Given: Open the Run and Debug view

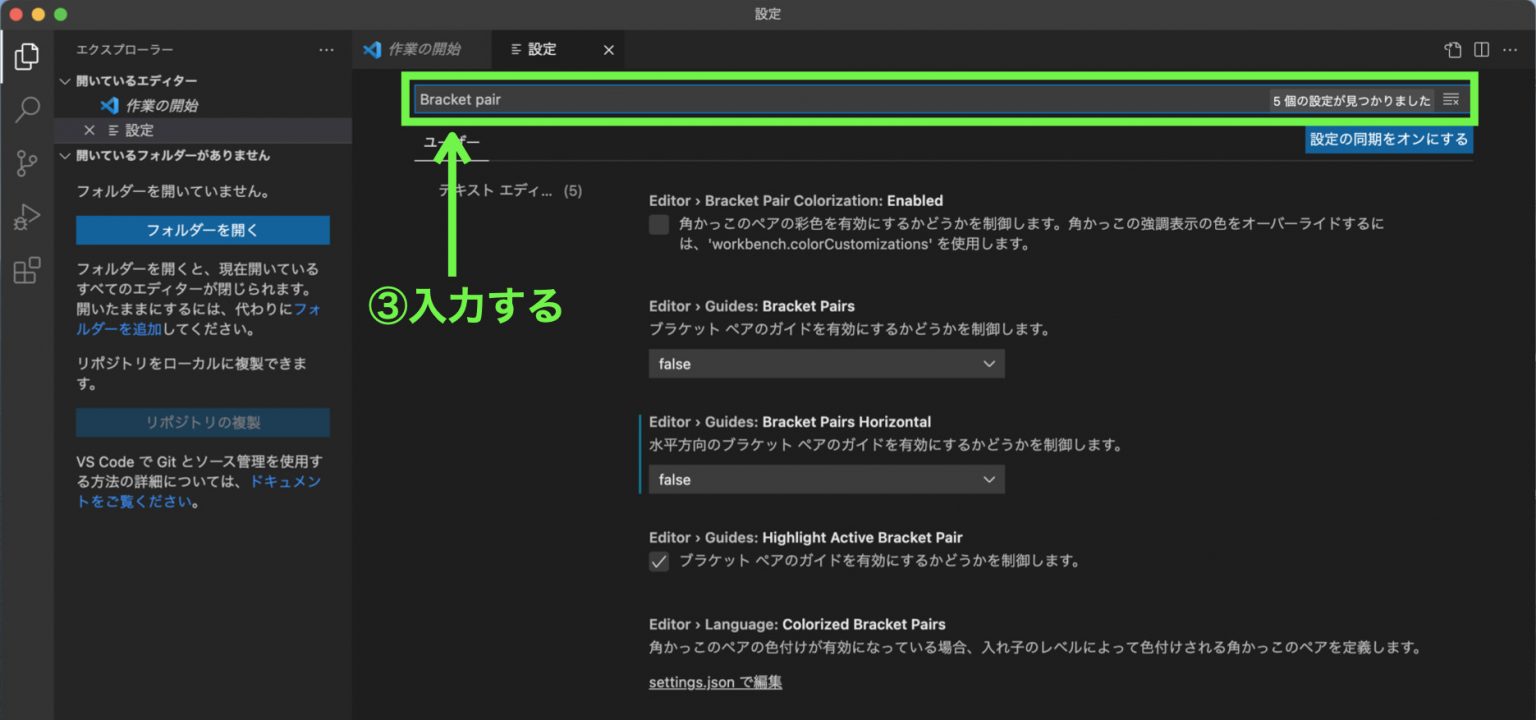Looking at the screenshot, I should [x=27, y=217].
